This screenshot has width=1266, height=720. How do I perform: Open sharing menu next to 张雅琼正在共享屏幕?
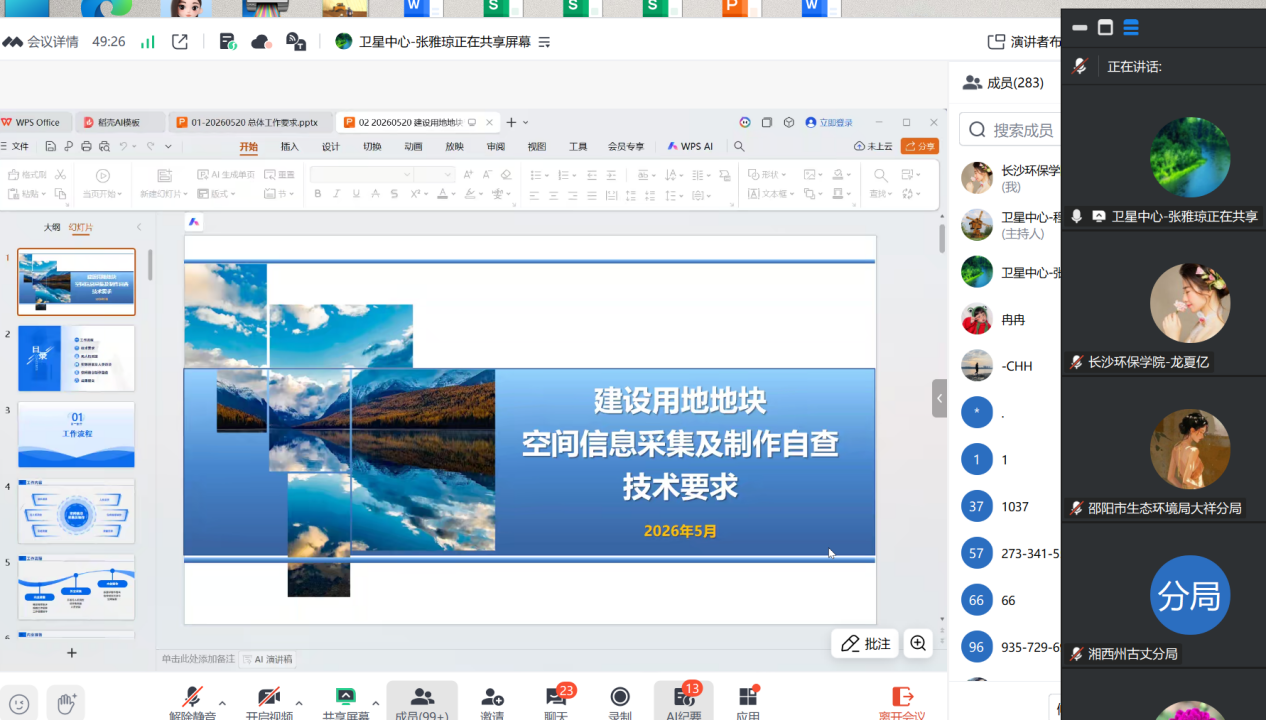tap(545, 42)
